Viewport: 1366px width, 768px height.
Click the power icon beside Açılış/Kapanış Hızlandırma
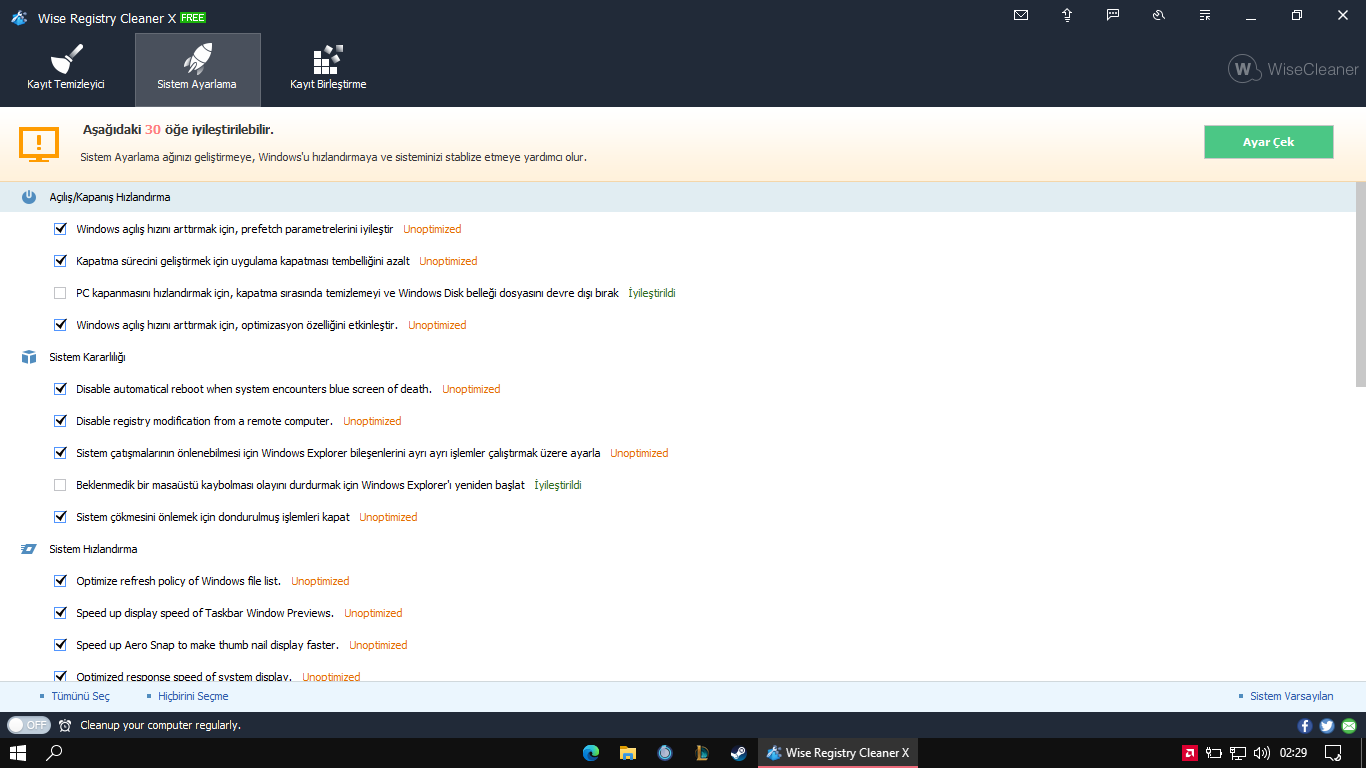click(x=29, y=197)
